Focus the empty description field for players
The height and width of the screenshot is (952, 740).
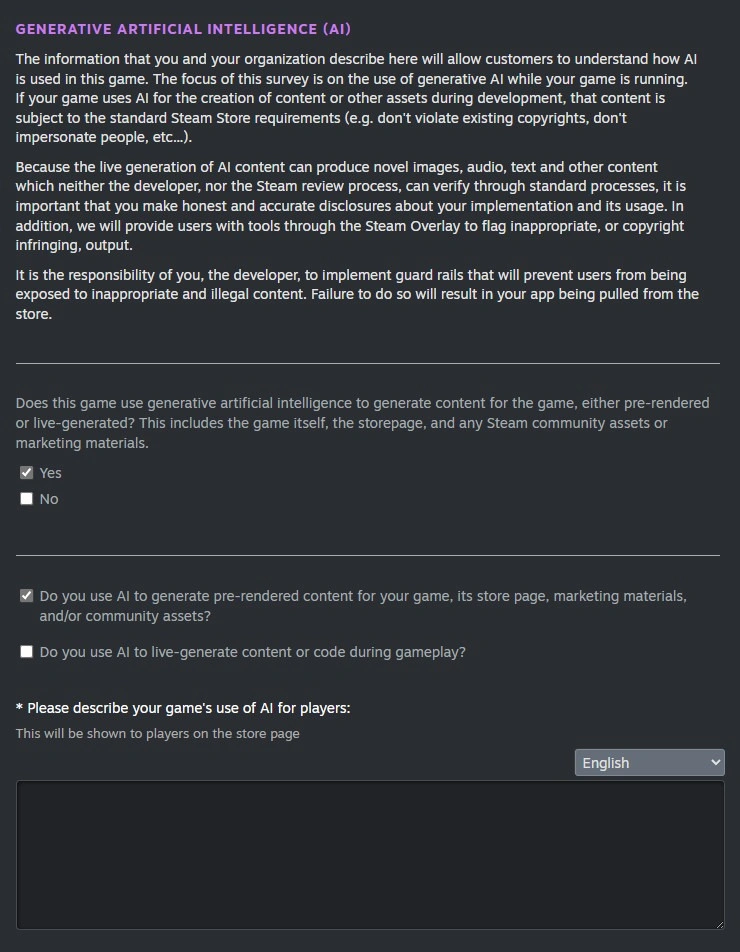click(x=370, y=854)
